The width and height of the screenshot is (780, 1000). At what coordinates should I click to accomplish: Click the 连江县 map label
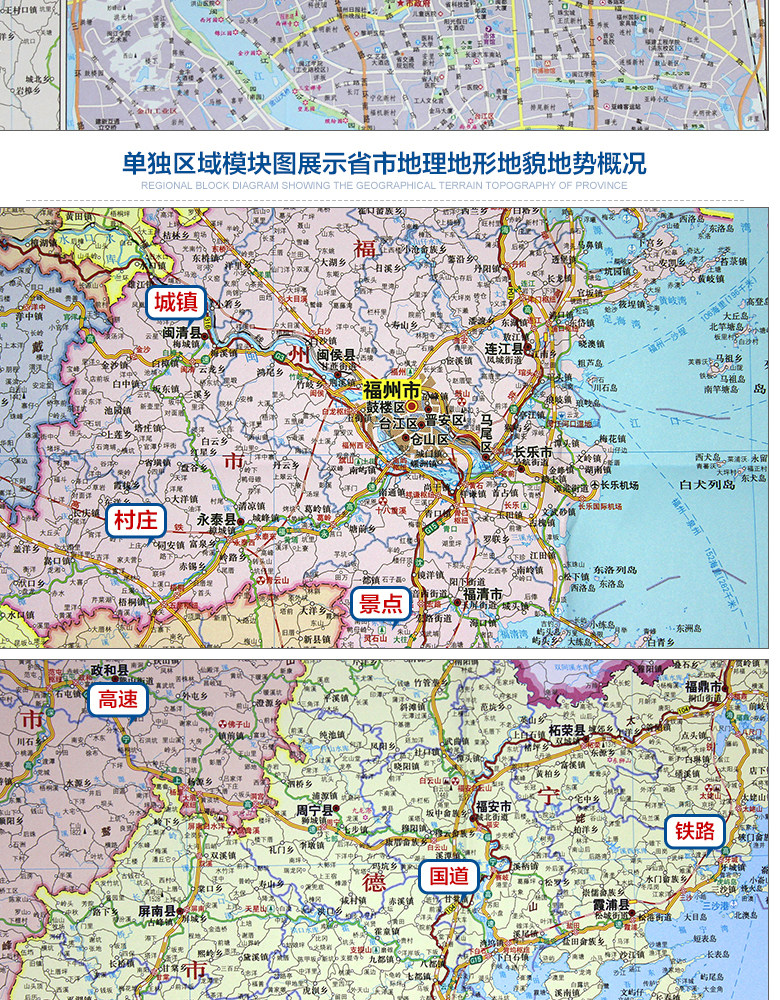click(504, 348)
